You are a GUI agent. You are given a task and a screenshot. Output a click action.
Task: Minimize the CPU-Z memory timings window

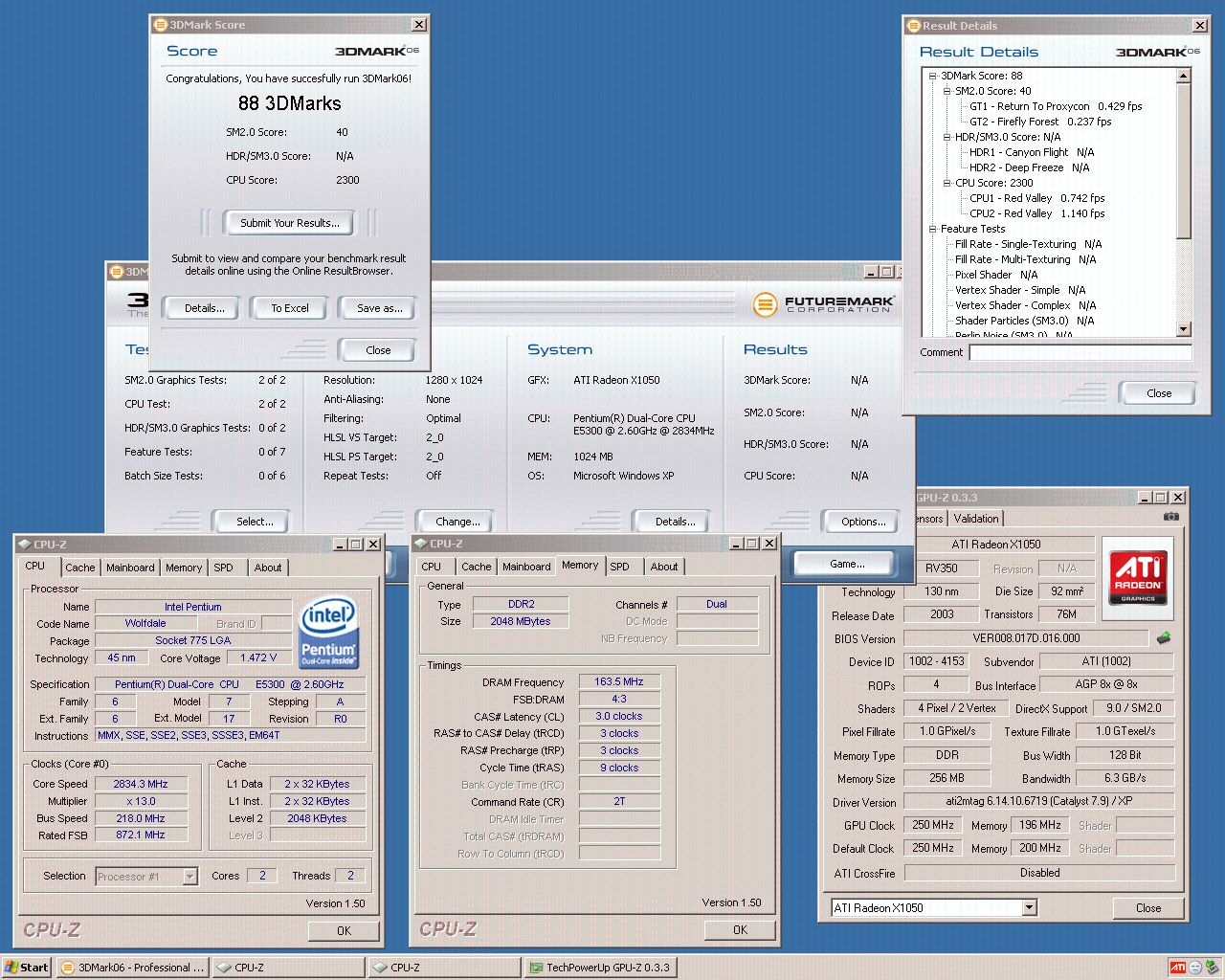click(x=735, y=543)
